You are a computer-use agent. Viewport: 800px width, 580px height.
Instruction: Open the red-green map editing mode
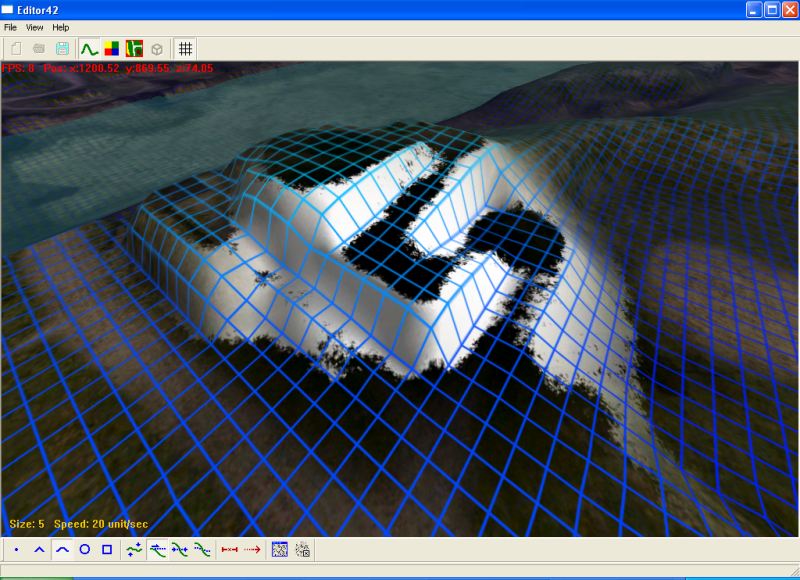pyautogui.click(x=134, y=48)
